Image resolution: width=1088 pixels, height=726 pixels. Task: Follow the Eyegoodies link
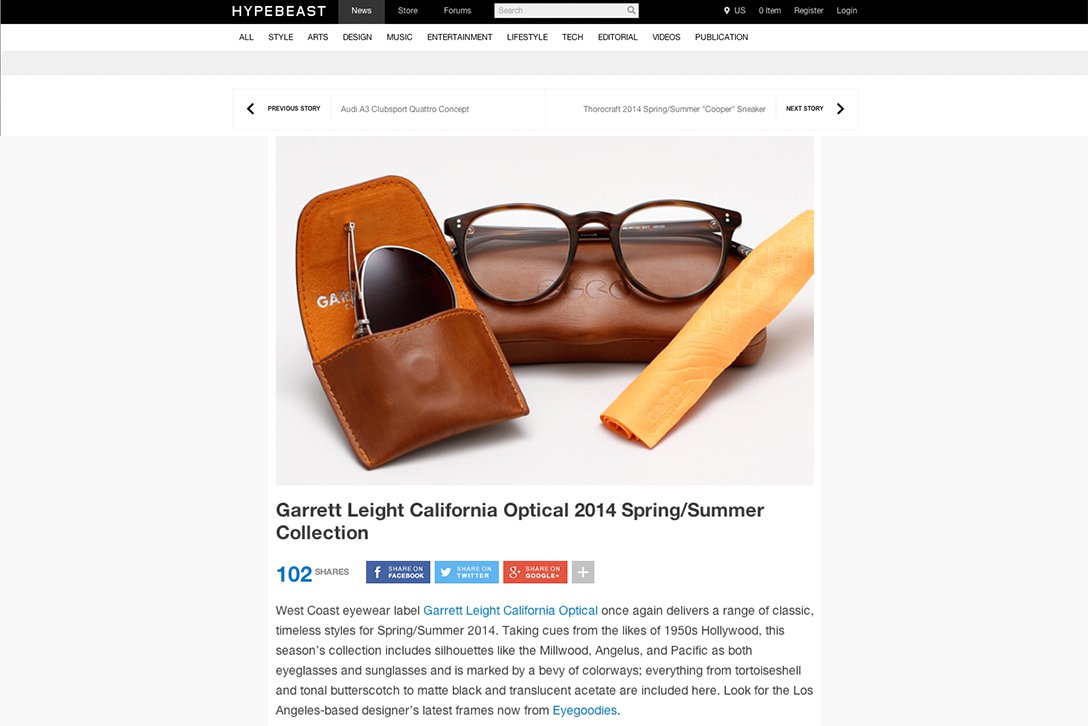click(x=584, y=711)
